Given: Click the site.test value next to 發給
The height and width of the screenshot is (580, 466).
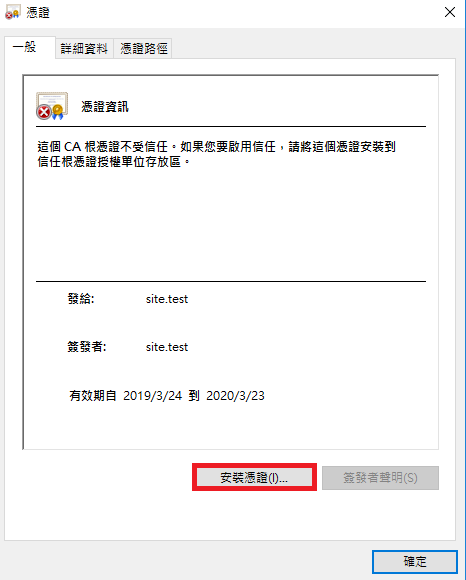Looking at the screenshot, I should tap(167, 299).
